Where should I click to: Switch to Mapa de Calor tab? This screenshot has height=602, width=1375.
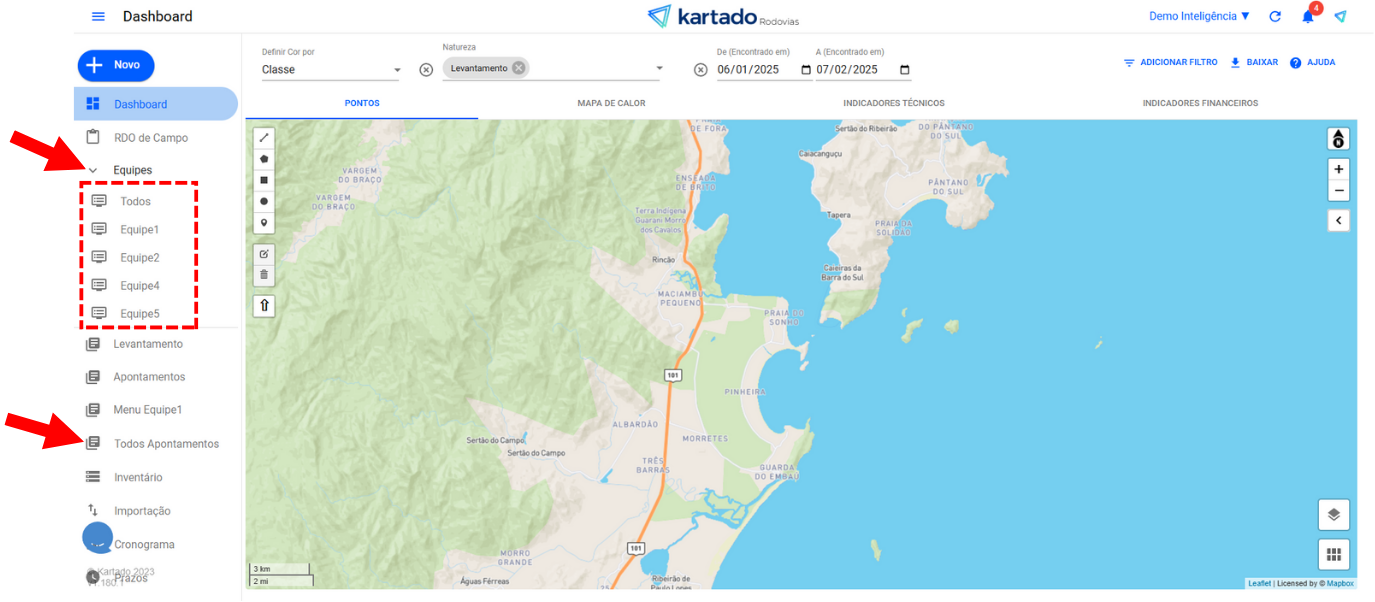tap(611, 103)
